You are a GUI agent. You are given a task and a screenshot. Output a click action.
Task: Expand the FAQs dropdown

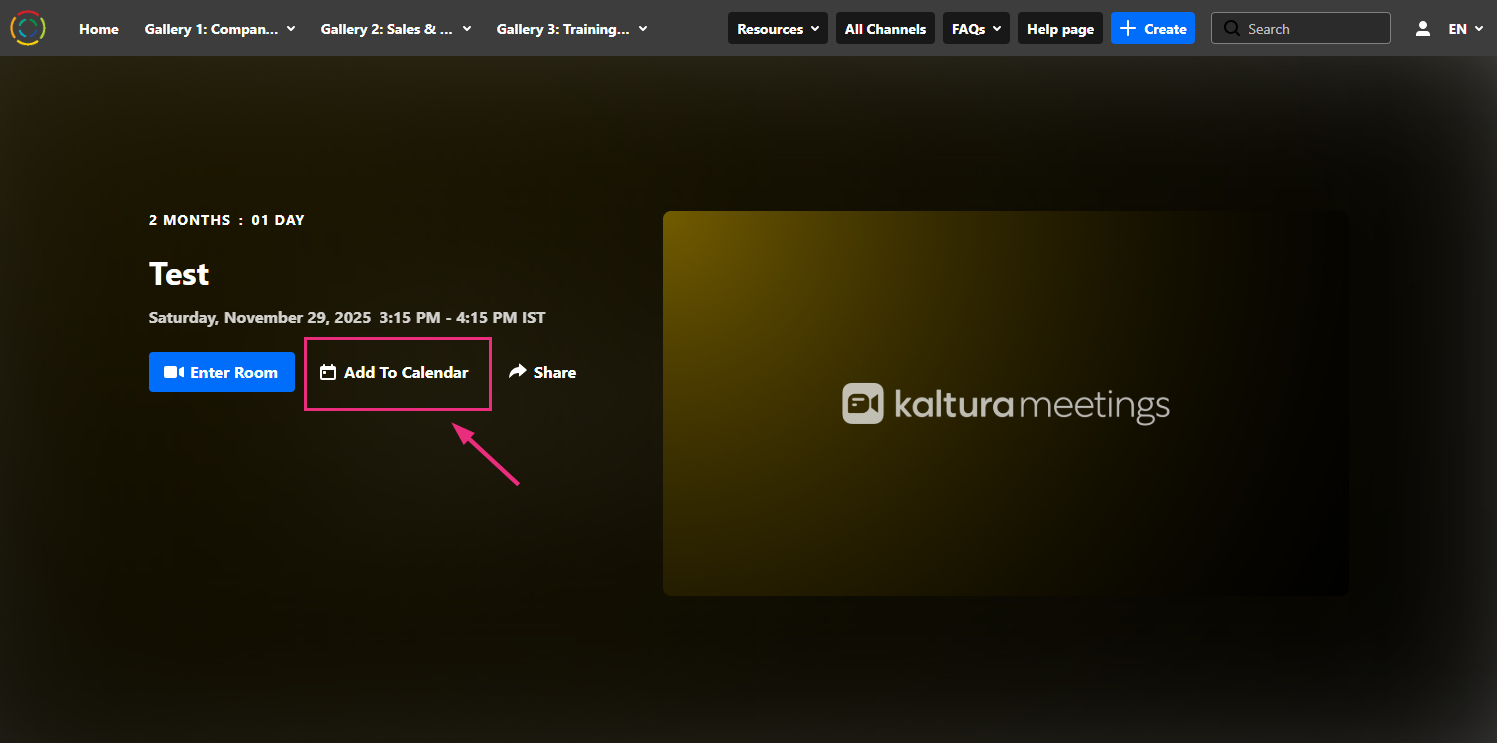(x=976, y=29)
